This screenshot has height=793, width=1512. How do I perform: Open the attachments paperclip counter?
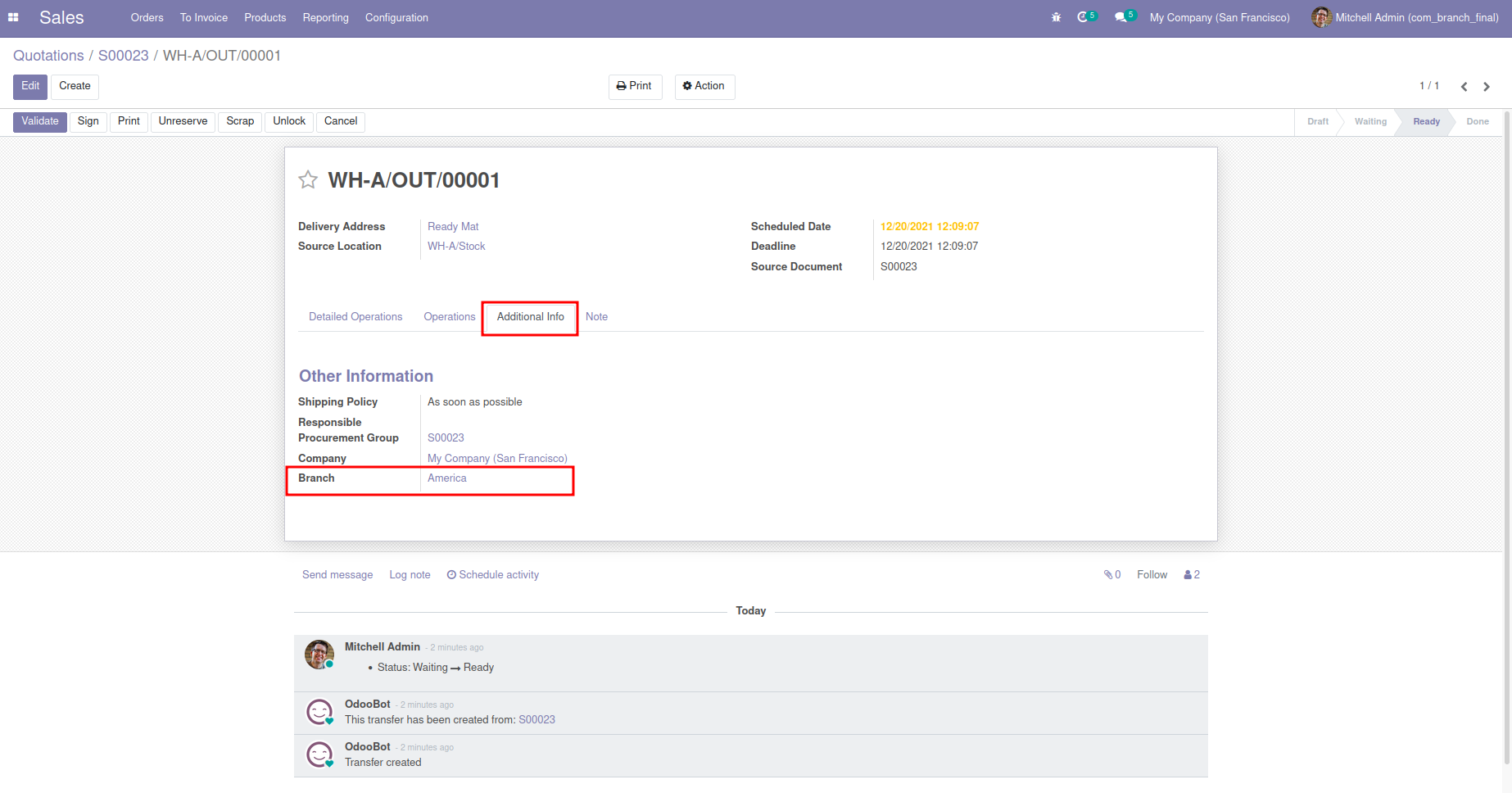[x=1111, y=575]
